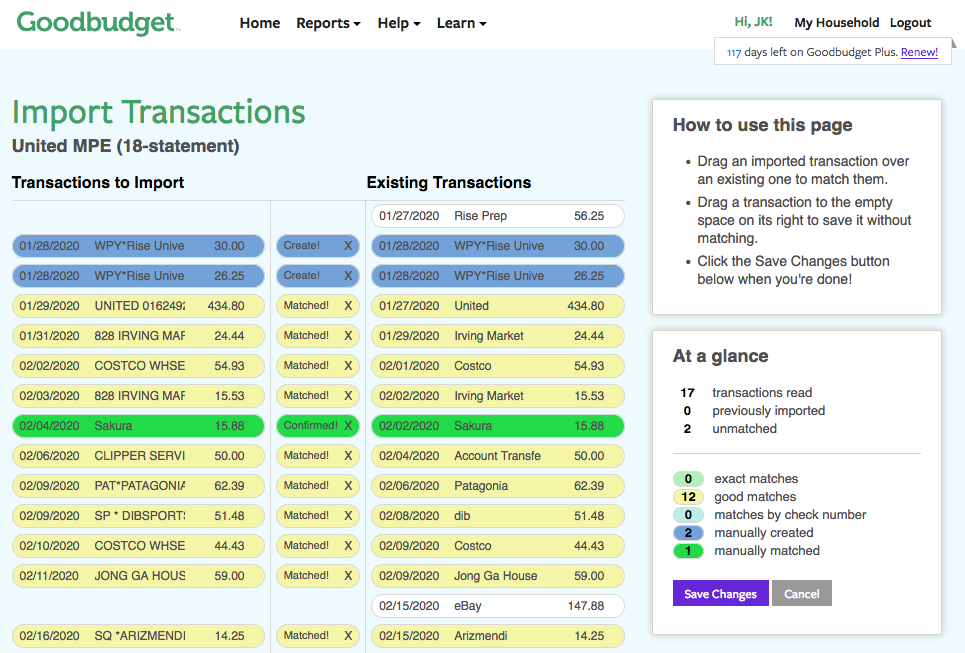Select existing Costco 54.93 transaction
The width and height of the screenshot is (965, 653).
pyautogui.click(x=498, y=366)
